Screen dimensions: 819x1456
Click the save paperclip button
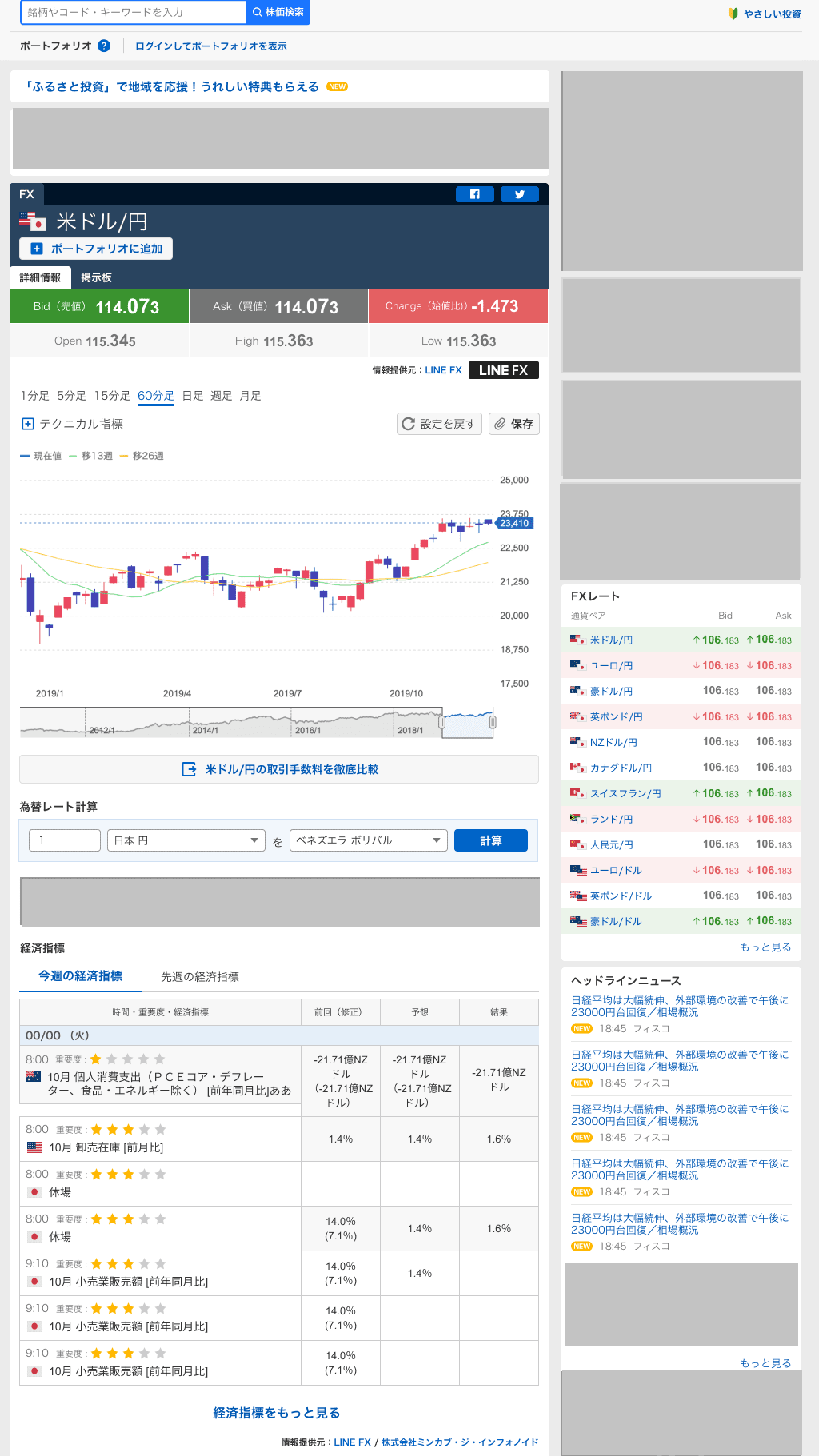click(513, 424)
